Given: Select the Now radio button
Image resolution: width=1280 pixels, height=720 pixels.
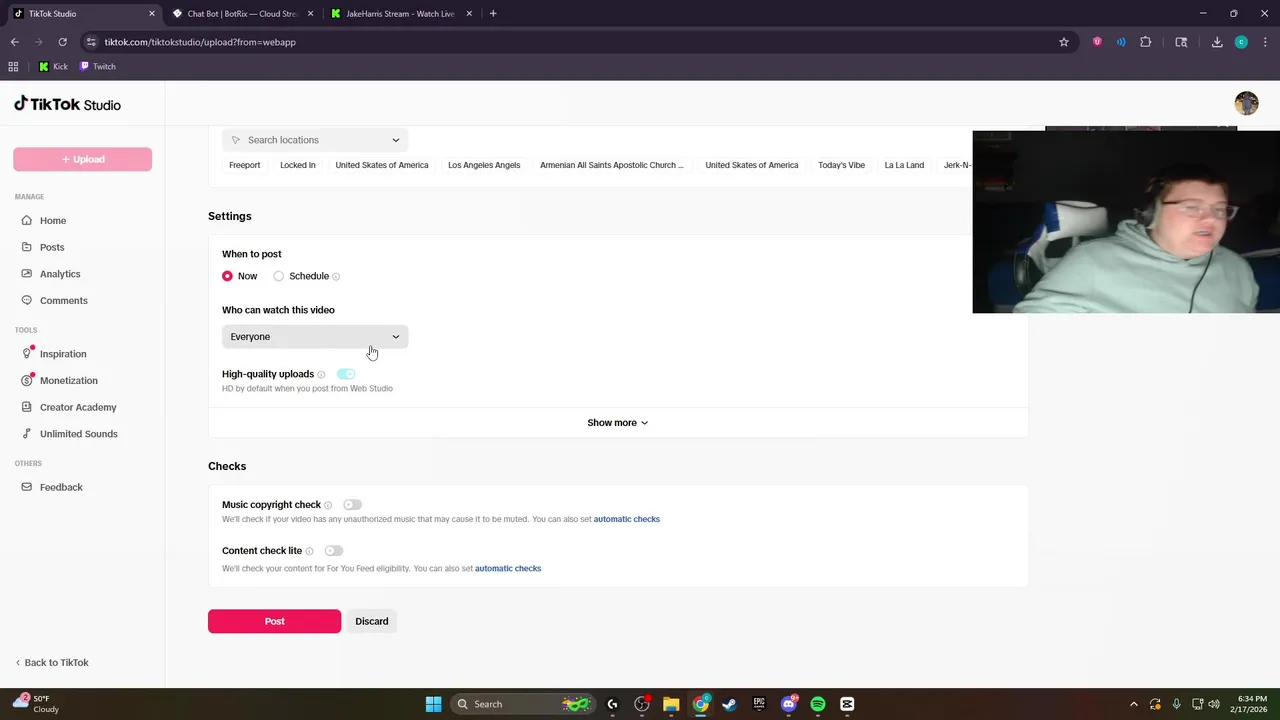Looking at the screenshot, I should [227, 276].
